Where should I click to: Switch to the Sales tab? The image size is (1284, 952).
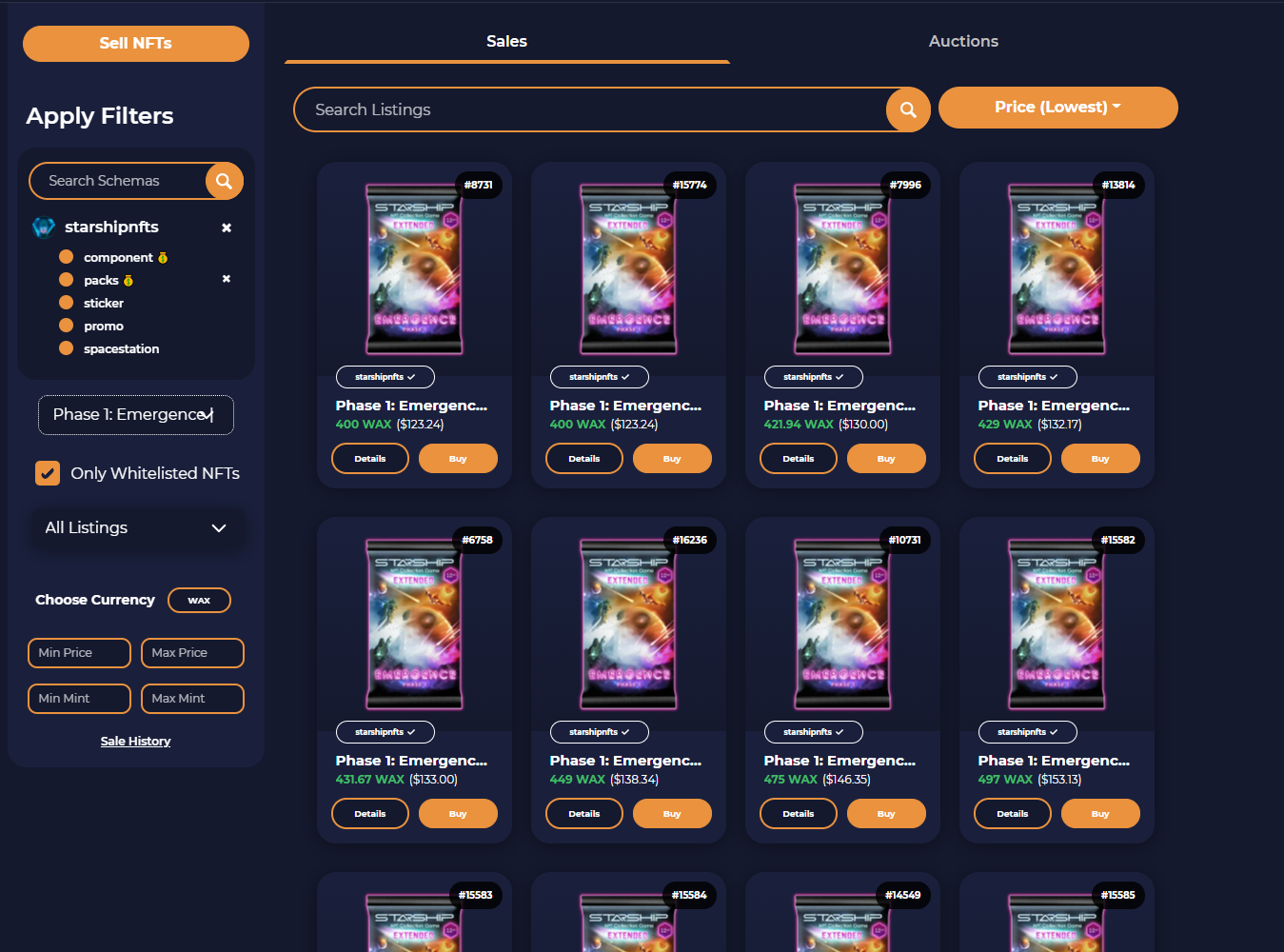[x=506, y=42]
